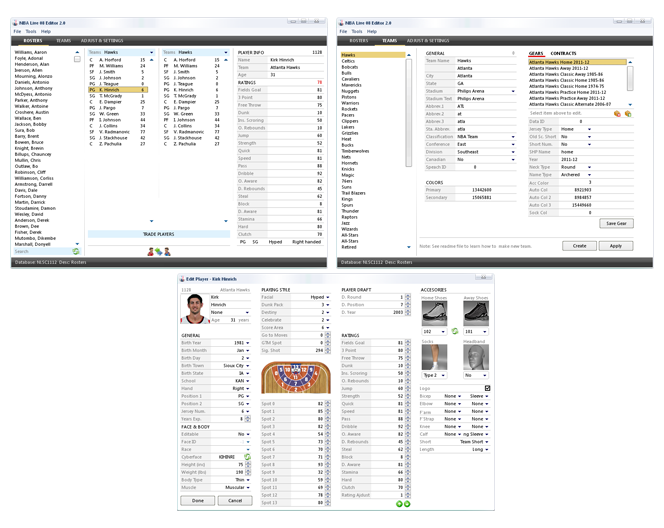Open Adjust & Settings tab in Rosters window

click(102, 41)
